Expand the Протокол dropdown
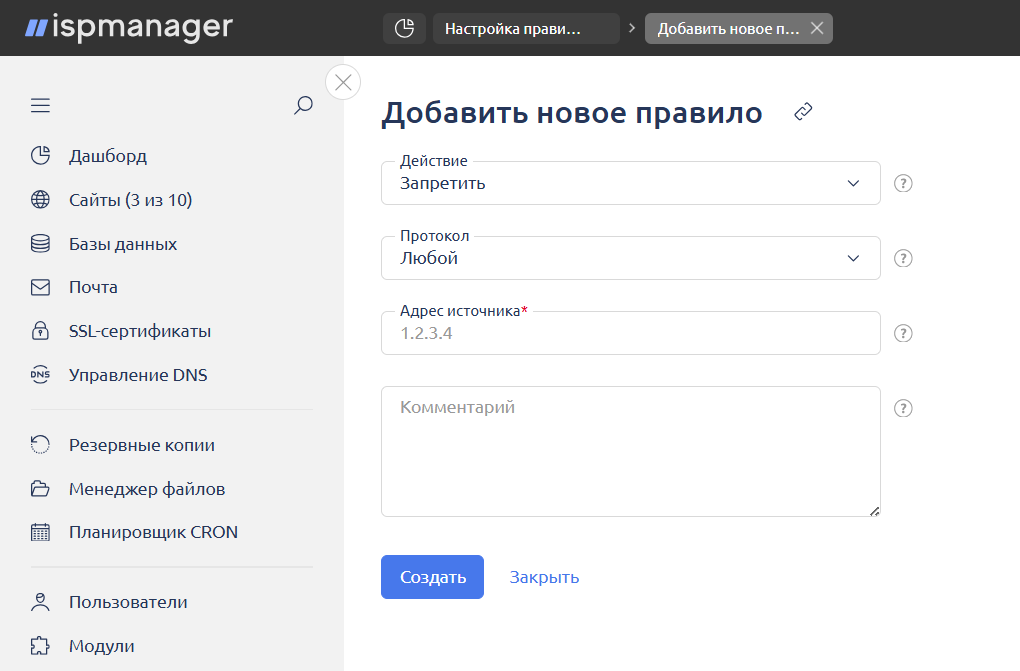Image resolution: width=1020 pixels, height=671 pixels. pyautogui.click(x=630, y=259)
